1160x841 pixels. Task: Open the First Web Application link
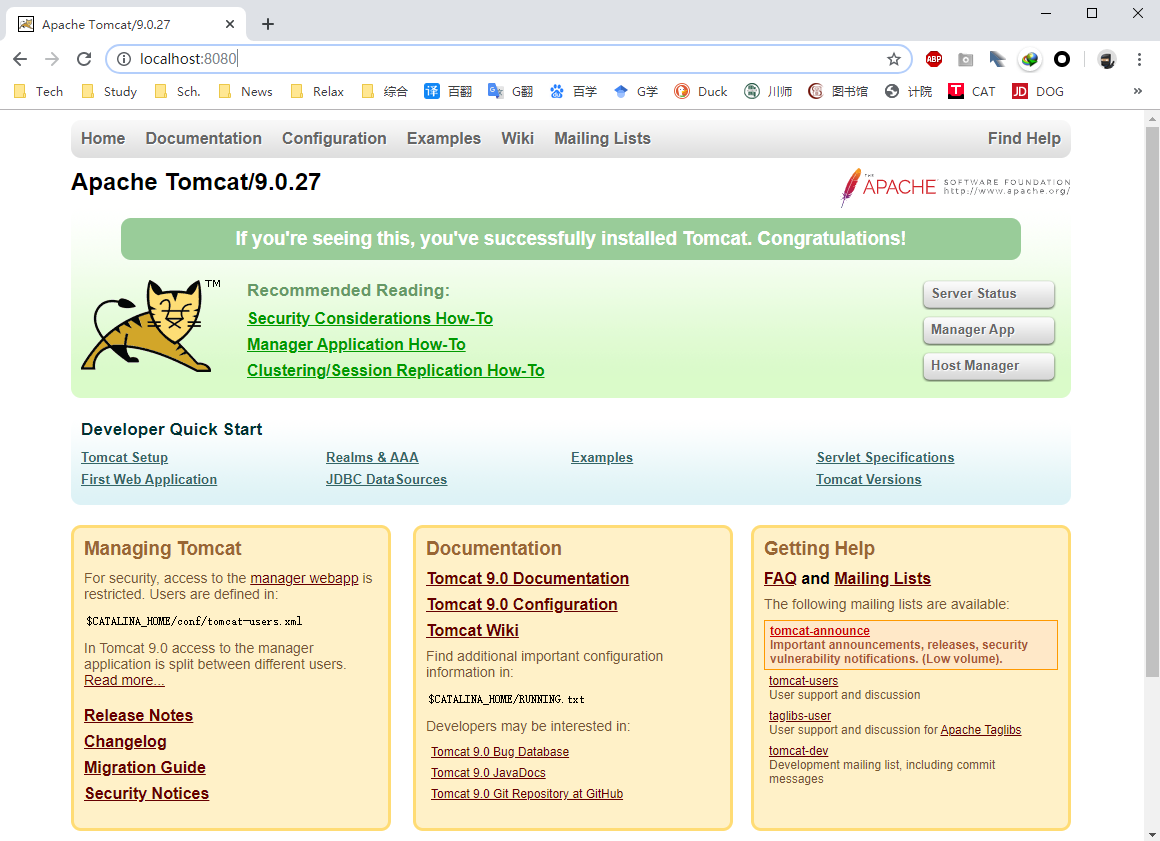[x=149, y=479]
